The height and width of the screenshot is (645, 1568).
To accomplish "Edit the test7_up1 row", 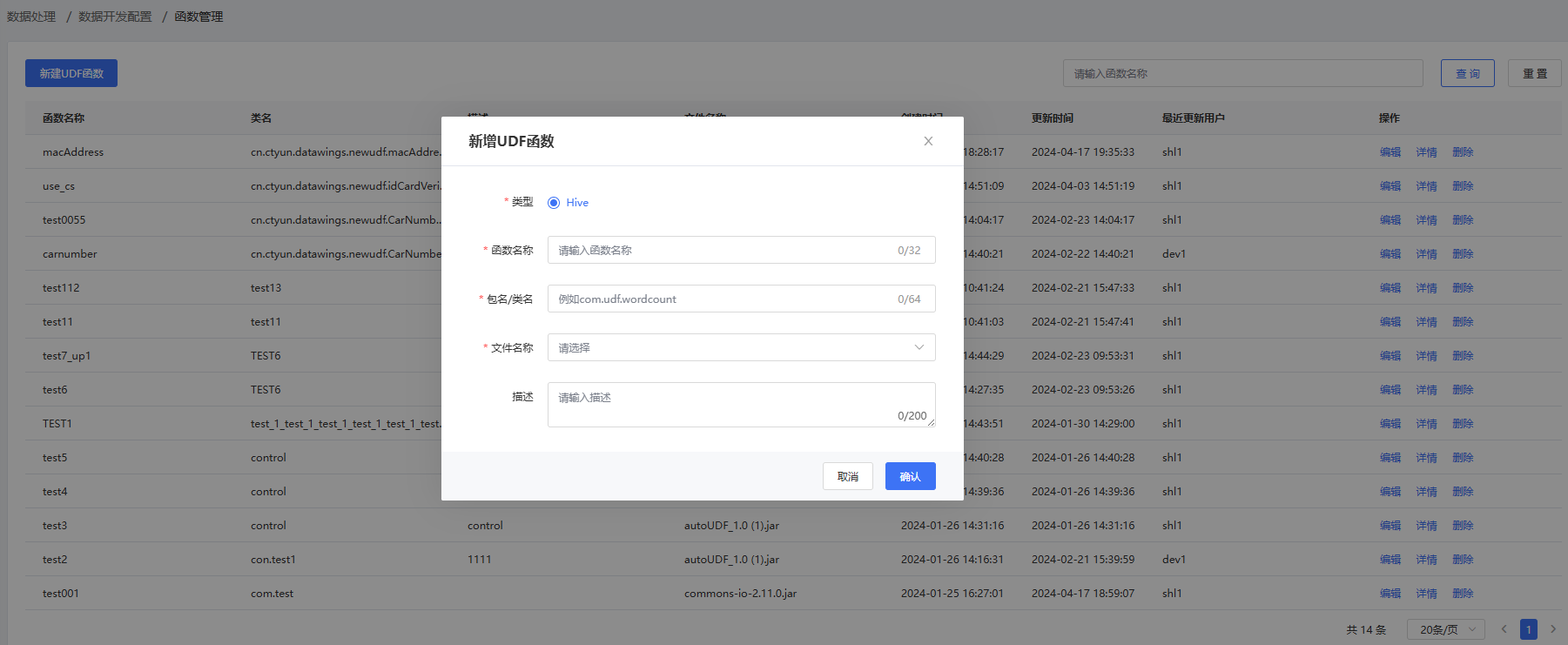I will [x=1390, y=356].
